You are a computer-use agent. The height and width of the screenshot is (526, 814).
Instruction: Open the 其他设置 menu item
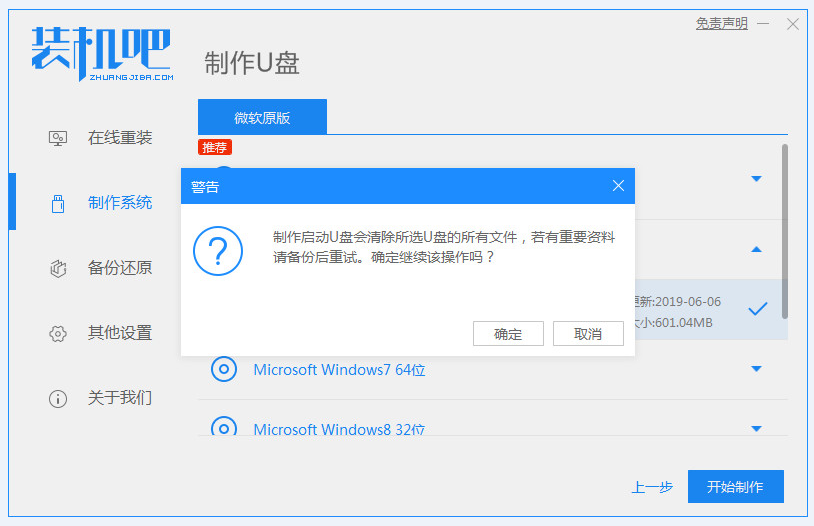(x=120, y=333)
